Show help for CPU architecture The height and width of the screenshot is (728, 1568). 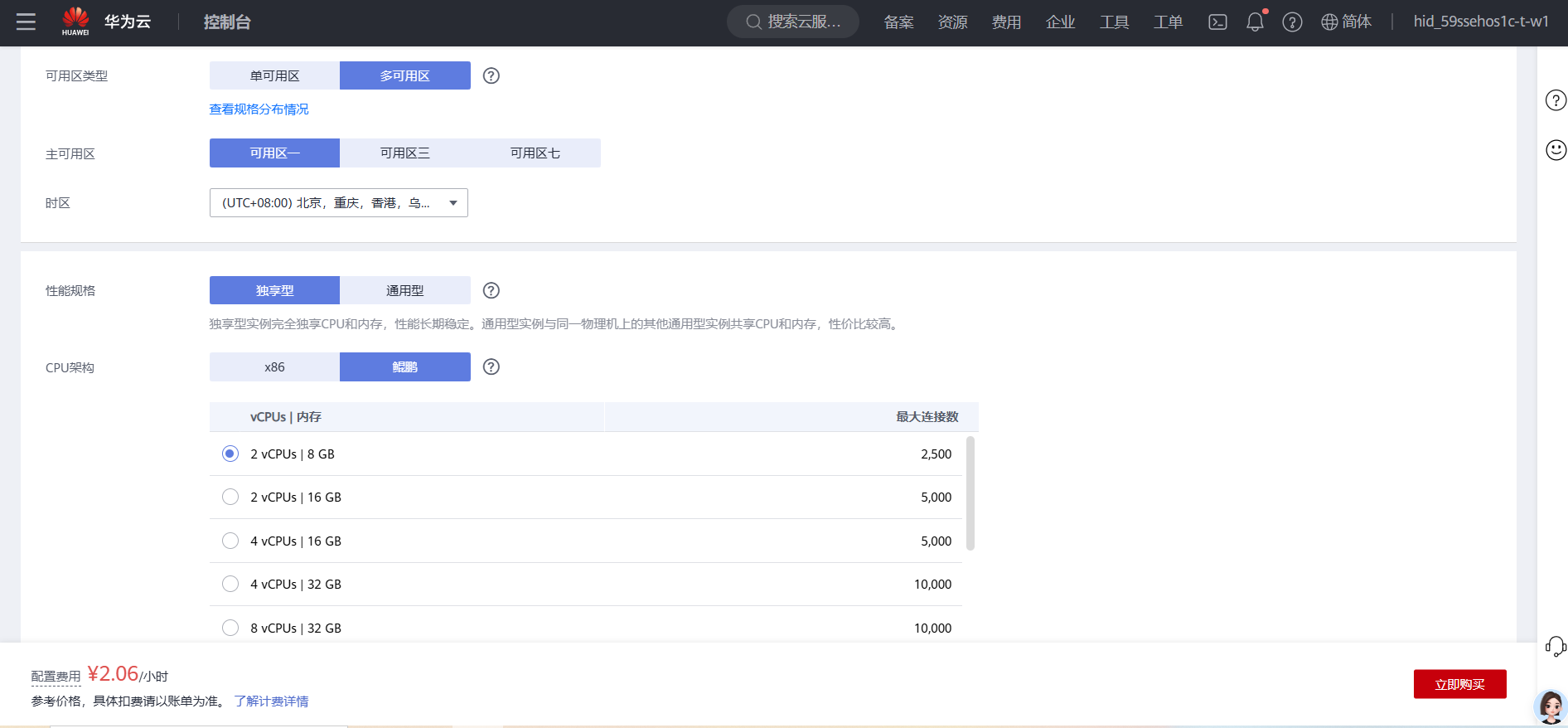491,366
